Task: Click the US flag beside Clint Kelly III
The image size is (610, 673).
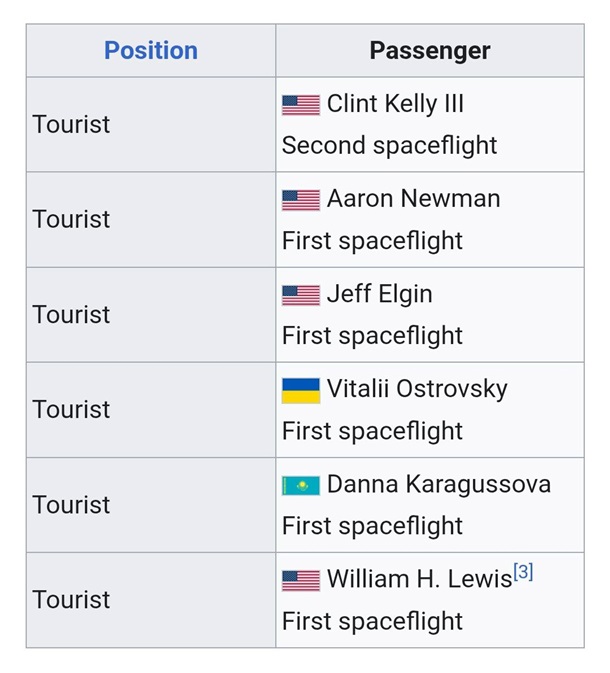Action: pyautogui.click(x=300, y=105)
